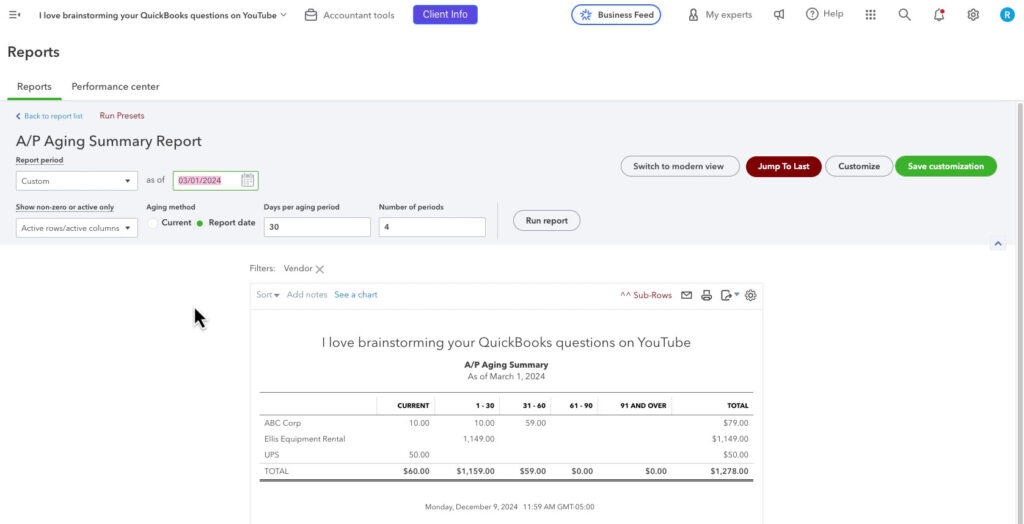1024x524 pixels.
Task: Click See a chart link
Action: [356, 295]
